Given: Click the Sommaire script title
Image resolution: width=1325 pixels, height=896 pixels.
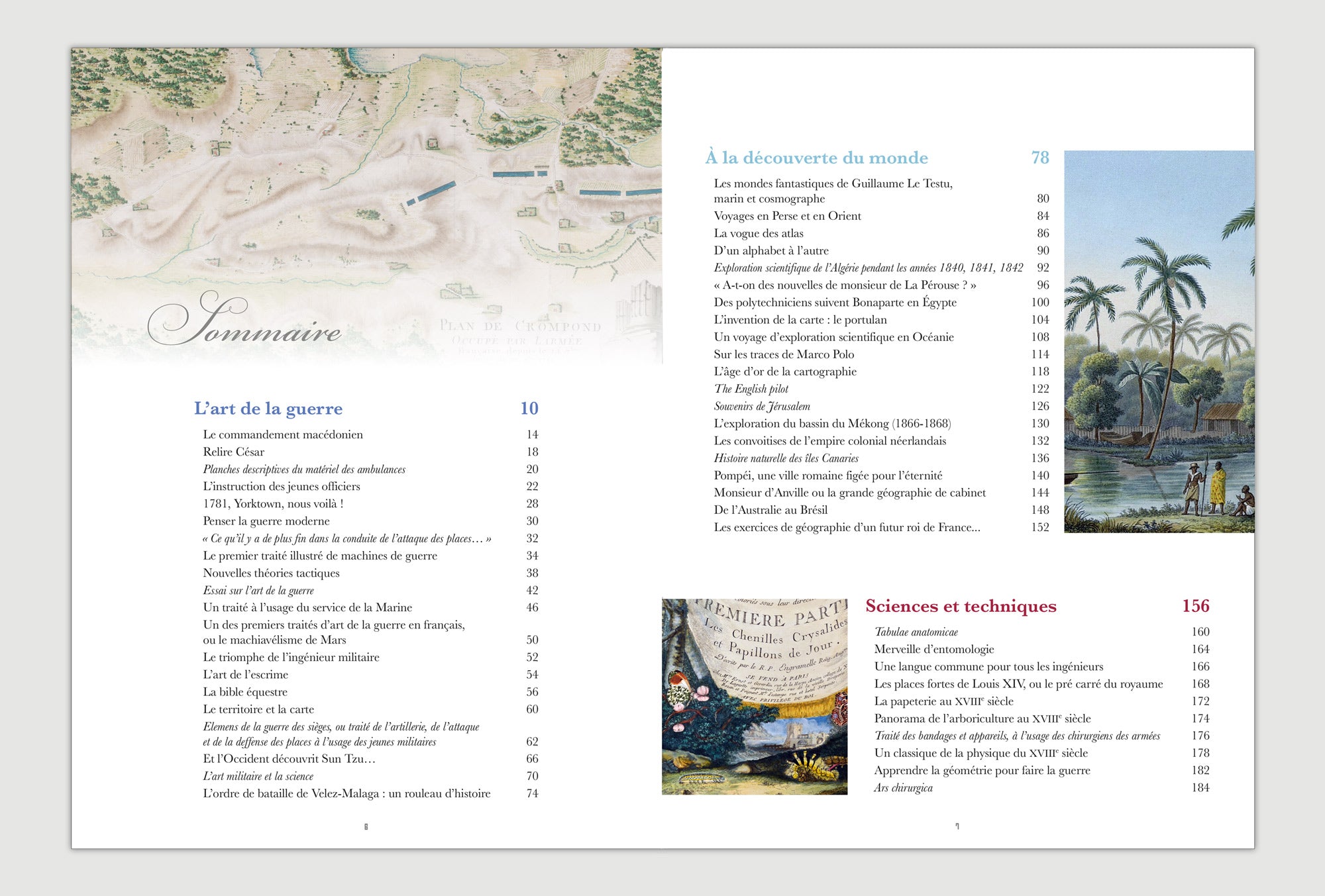Looking at the screenshot, I should coord(244,320).
